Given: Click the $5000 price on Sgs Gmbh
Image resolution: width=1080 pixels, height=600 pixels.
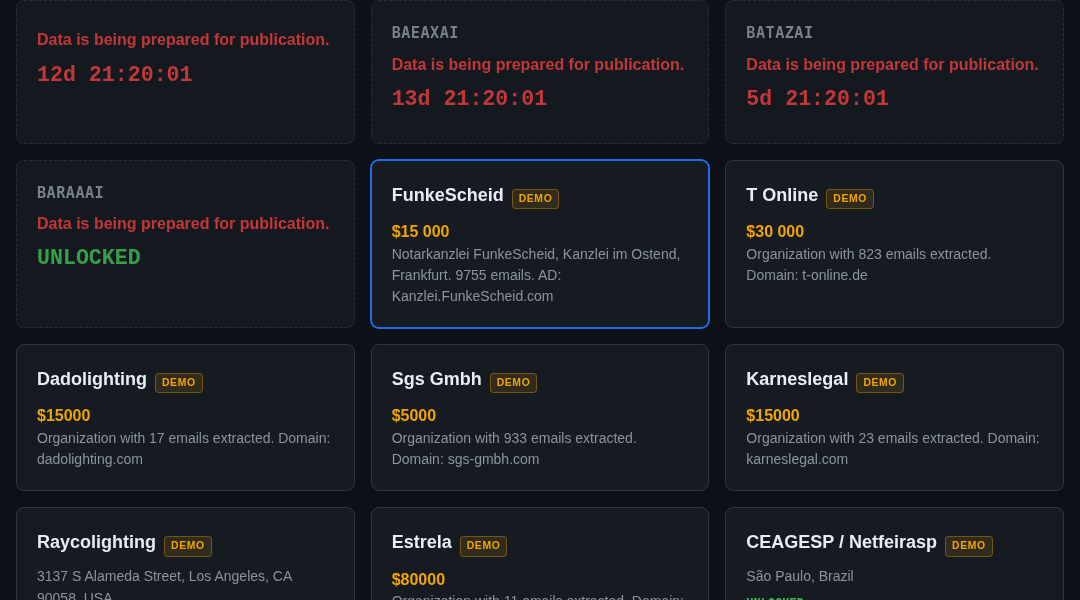Looking at the screenshot, I should [x=413, y=415].
